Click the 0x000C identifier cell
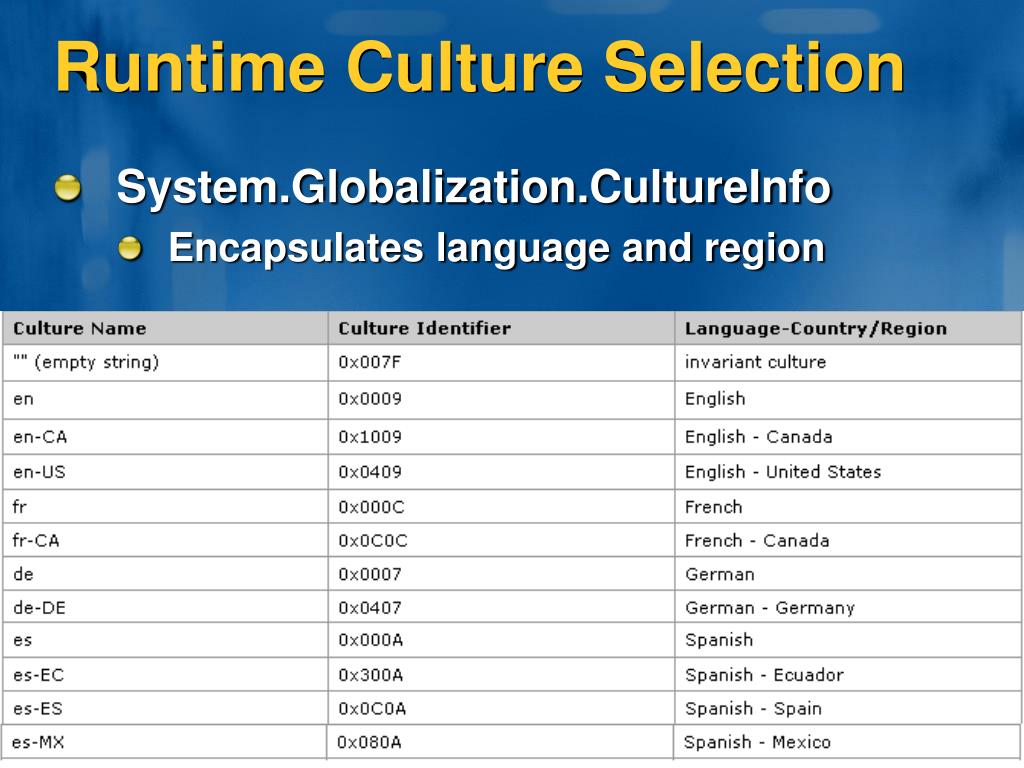Screen dimensions: 1024x768 [x=502, y=507]
